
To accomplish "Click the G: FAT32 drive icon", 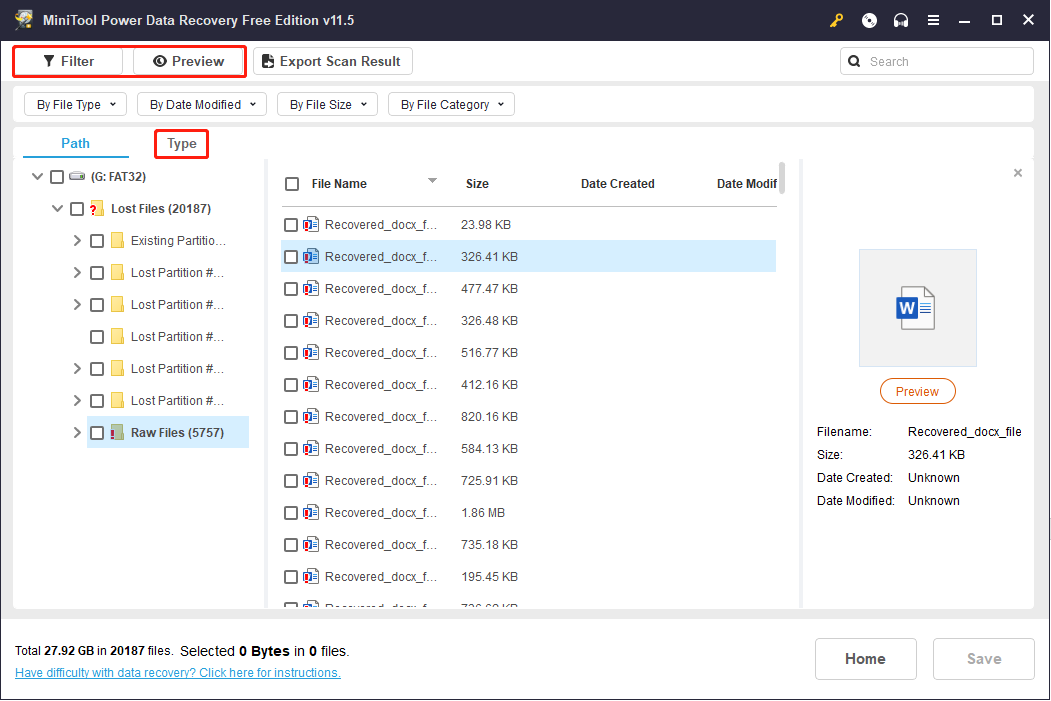I will [77, 176].
